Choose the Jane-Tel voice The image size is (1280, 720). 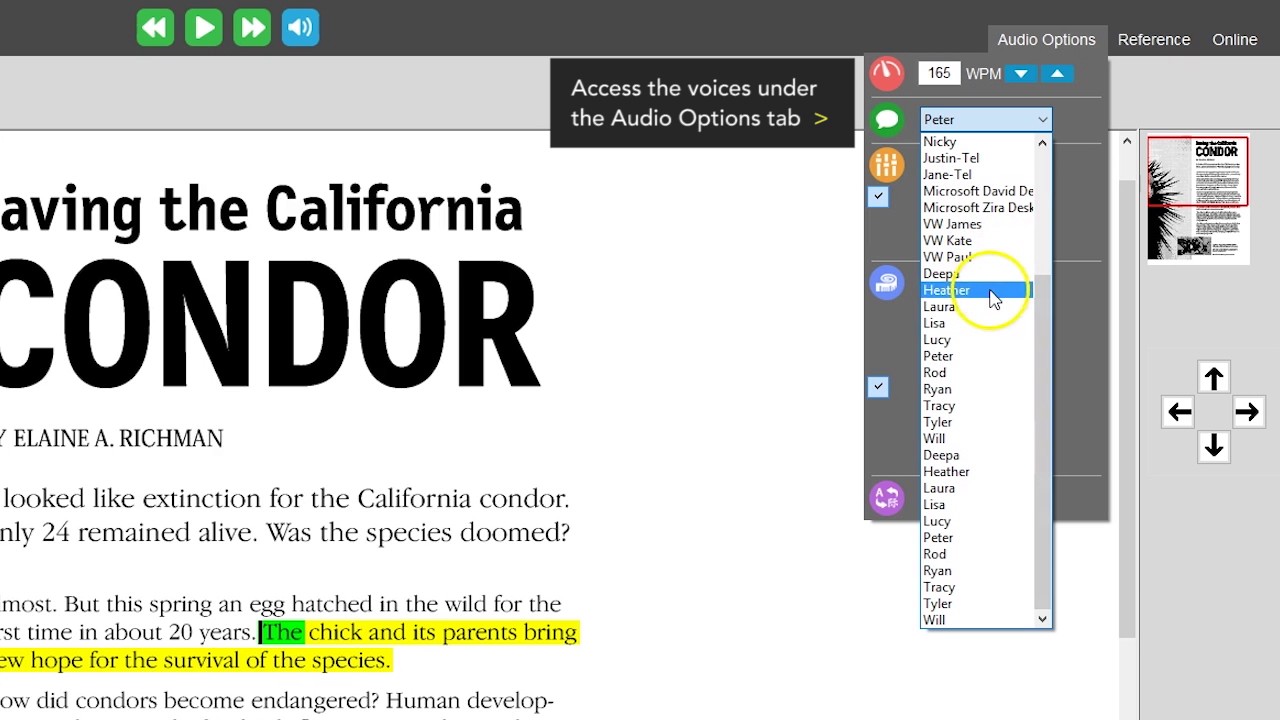tap(976, 175)
